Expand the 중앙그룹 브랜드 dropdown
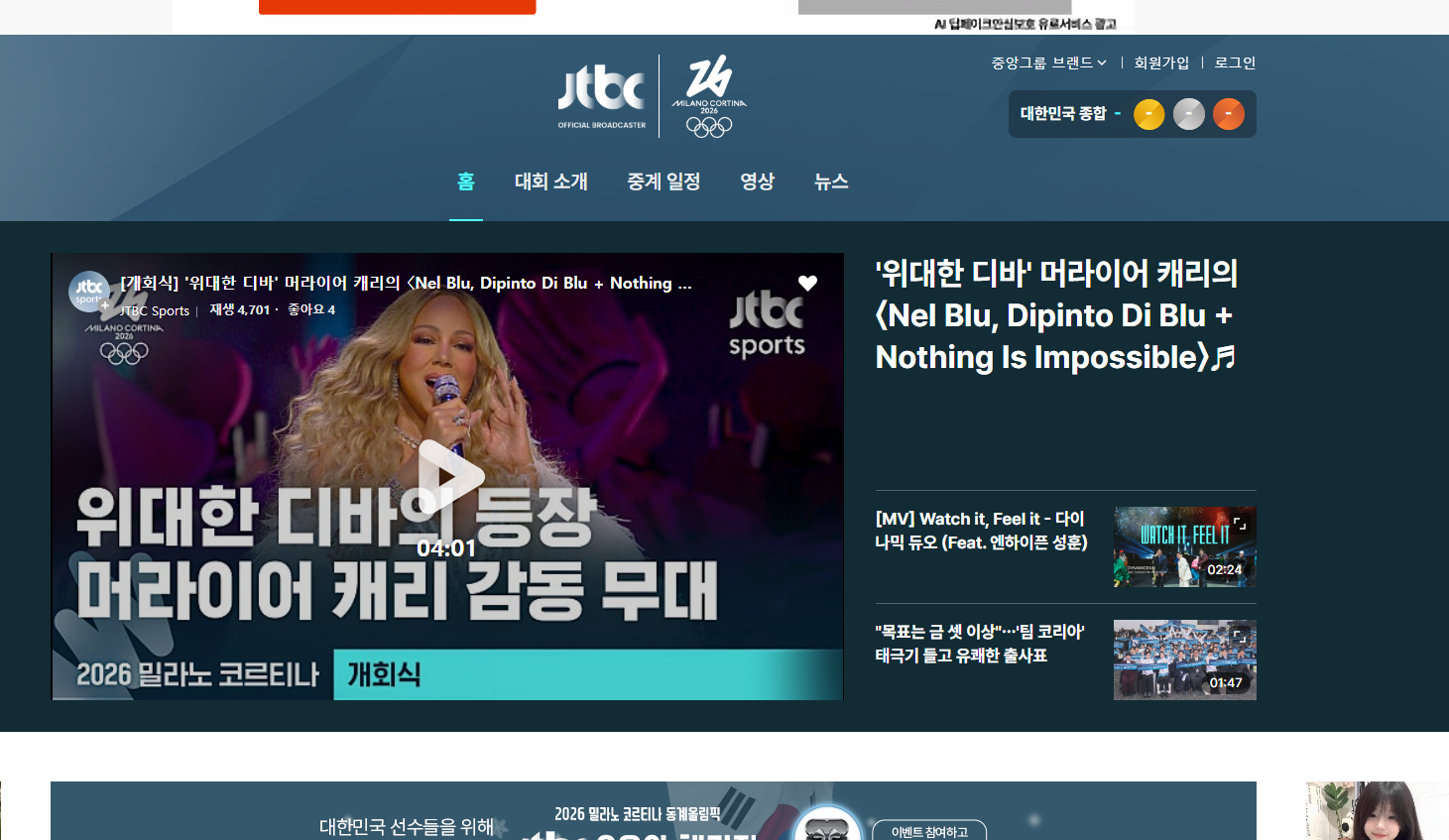Image resolution: width=1449 pixels, height=840 pixels. tap(1048, 62)
